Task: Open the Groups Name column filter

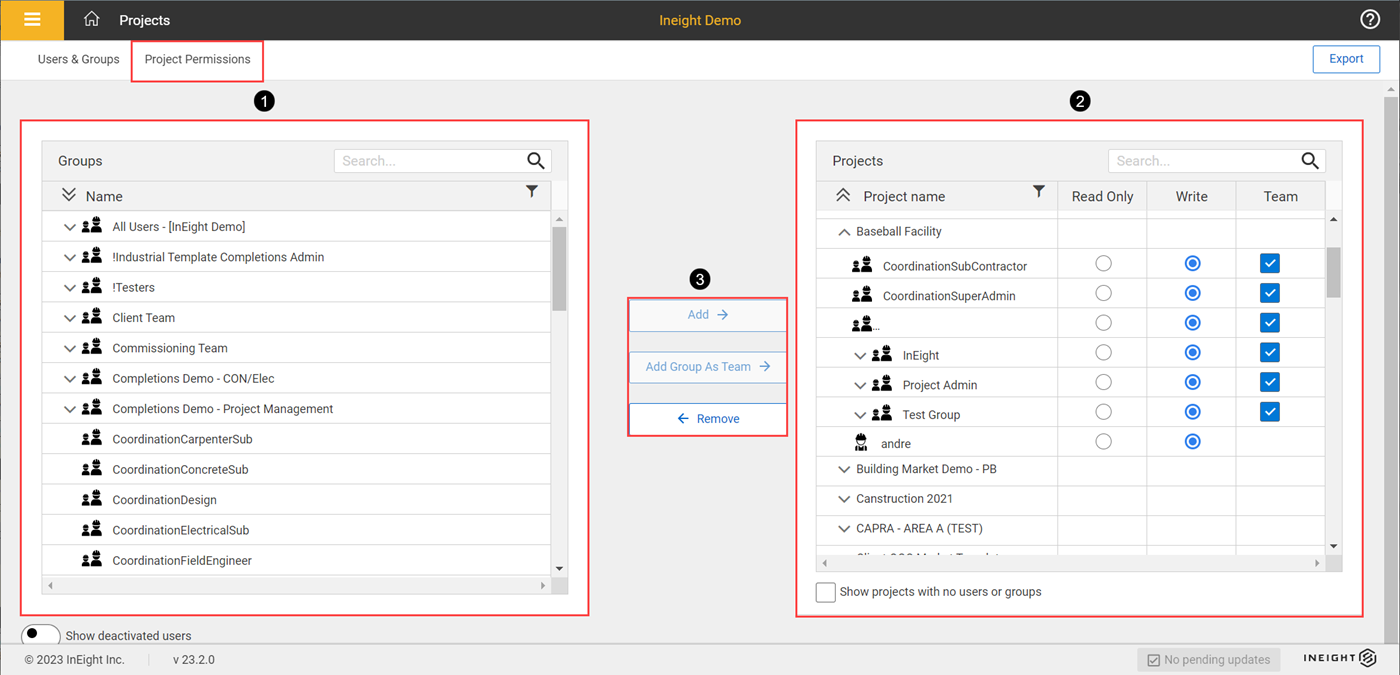Action: click(x=532, y=192)
